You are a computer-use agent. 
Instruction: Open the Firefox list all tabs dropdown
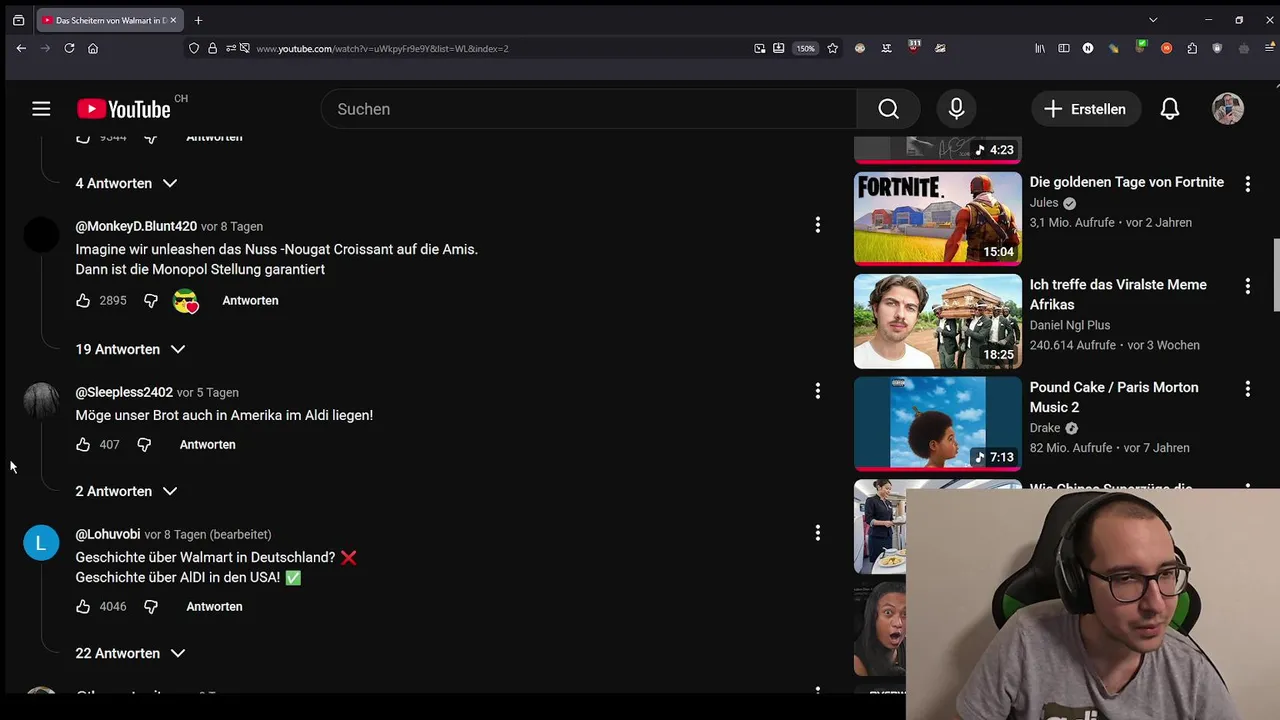[1153, 20]
